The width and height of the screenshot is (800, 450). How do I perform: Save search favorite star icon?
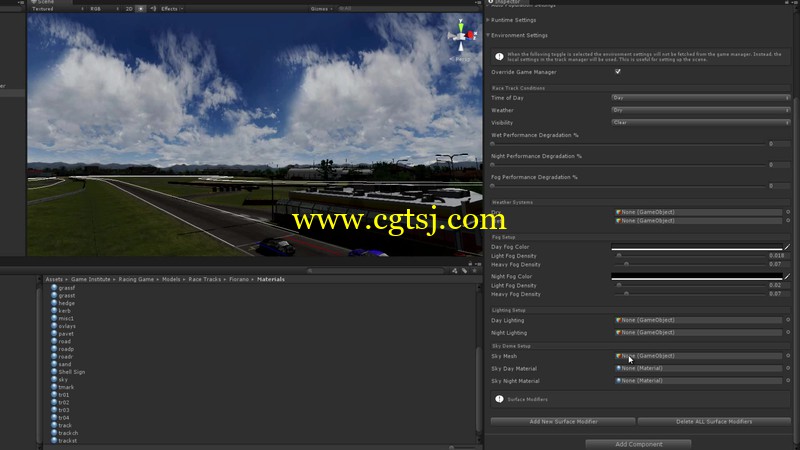(x=474, y=271)
